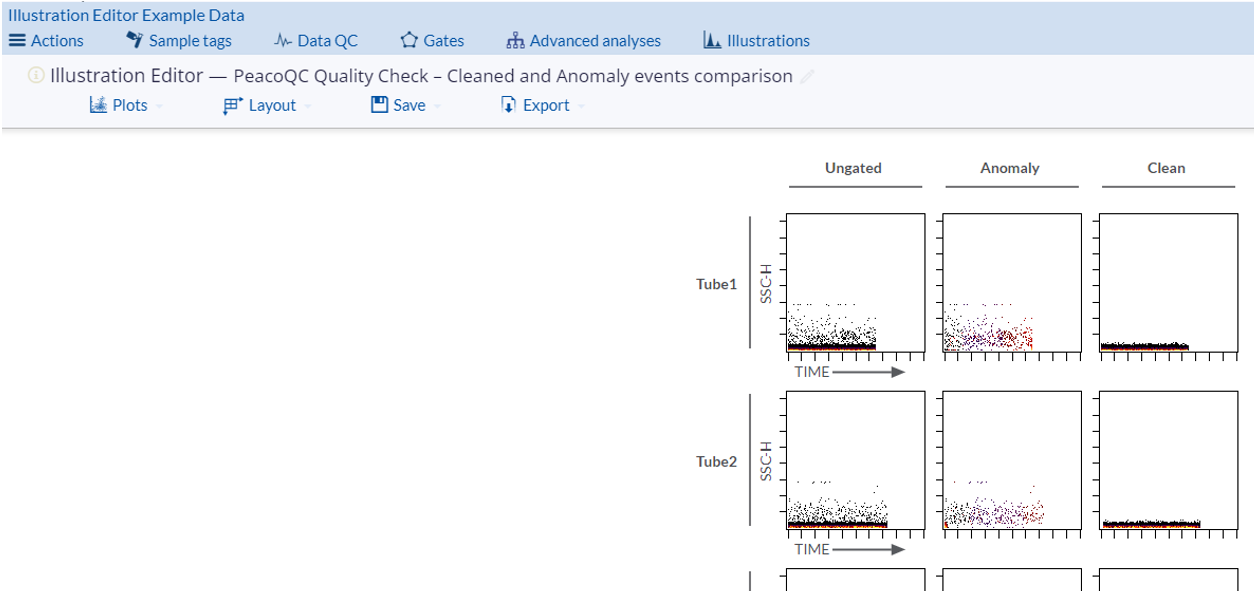Select the Anomaly plot for Tube2
The height and width of the screenshot is (591, 1254).
pyautogui.click(x=1010, y=461)
